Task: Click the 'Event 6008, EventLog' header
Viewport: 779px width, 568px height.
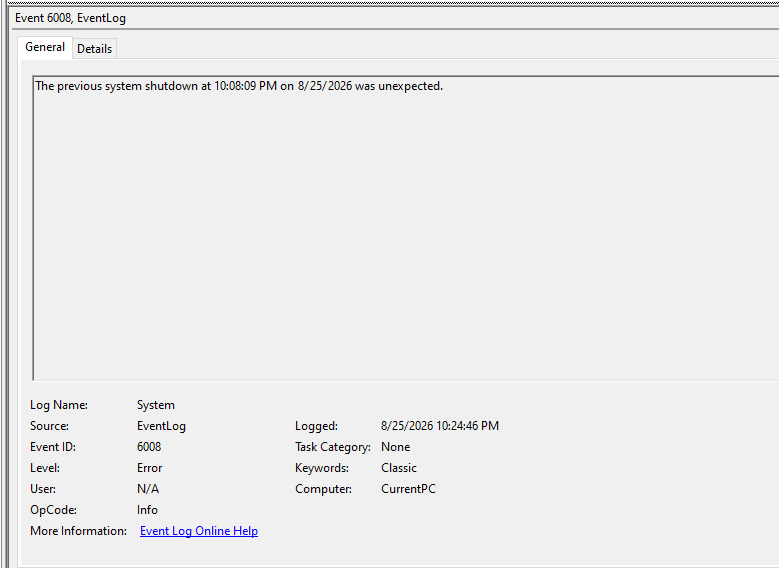Action: tap(71, 18)
